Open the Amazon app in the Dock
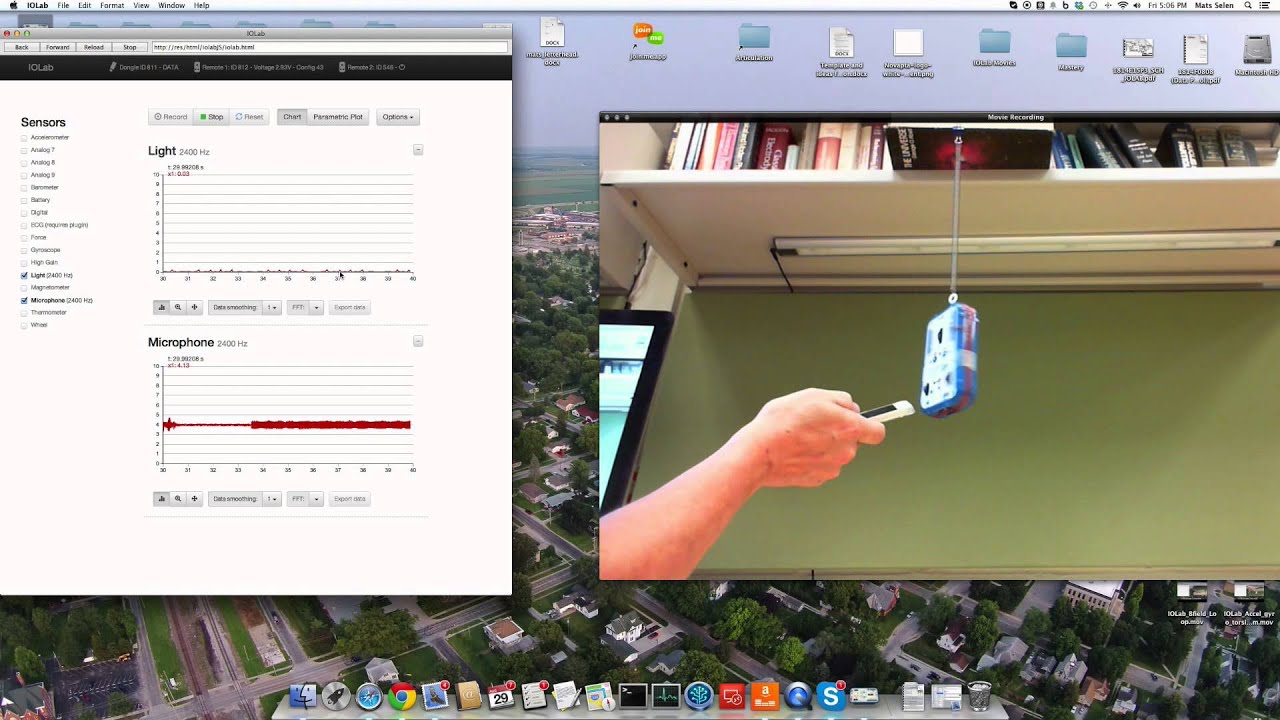1280x720 pixels. point(765,696)
